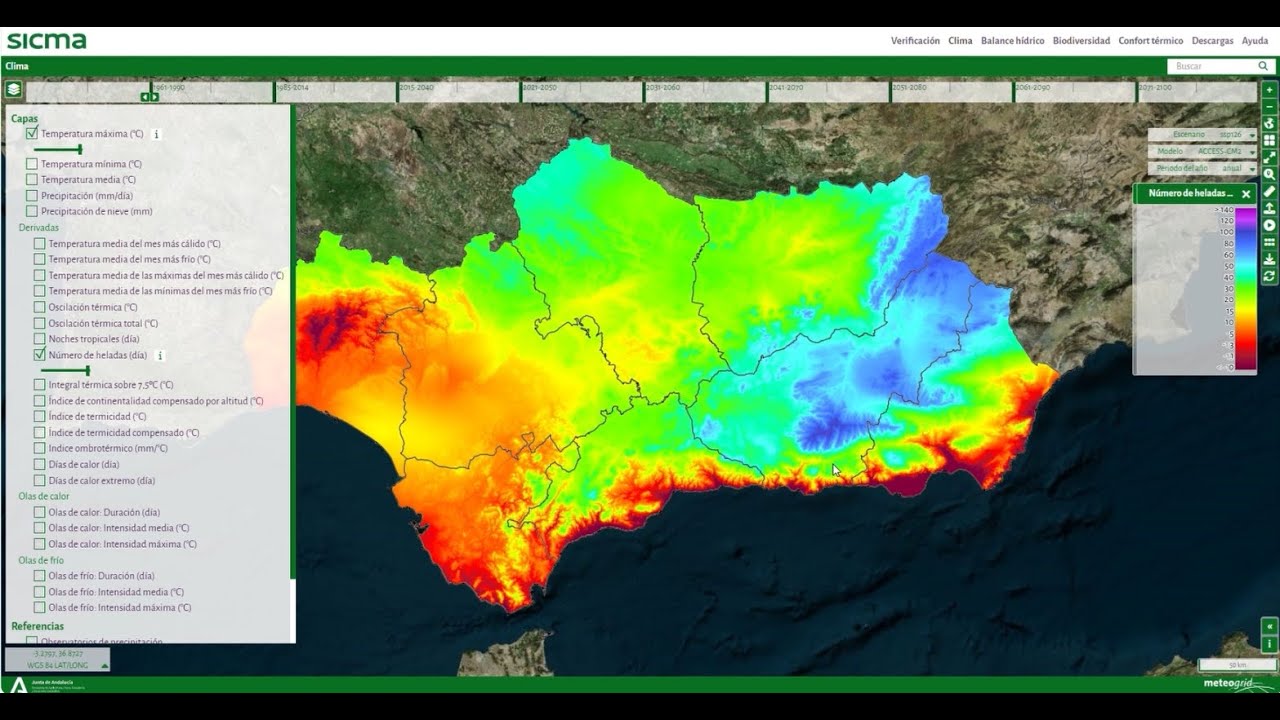Select the 1985-2014 timeline period

(x=335, y=91)
